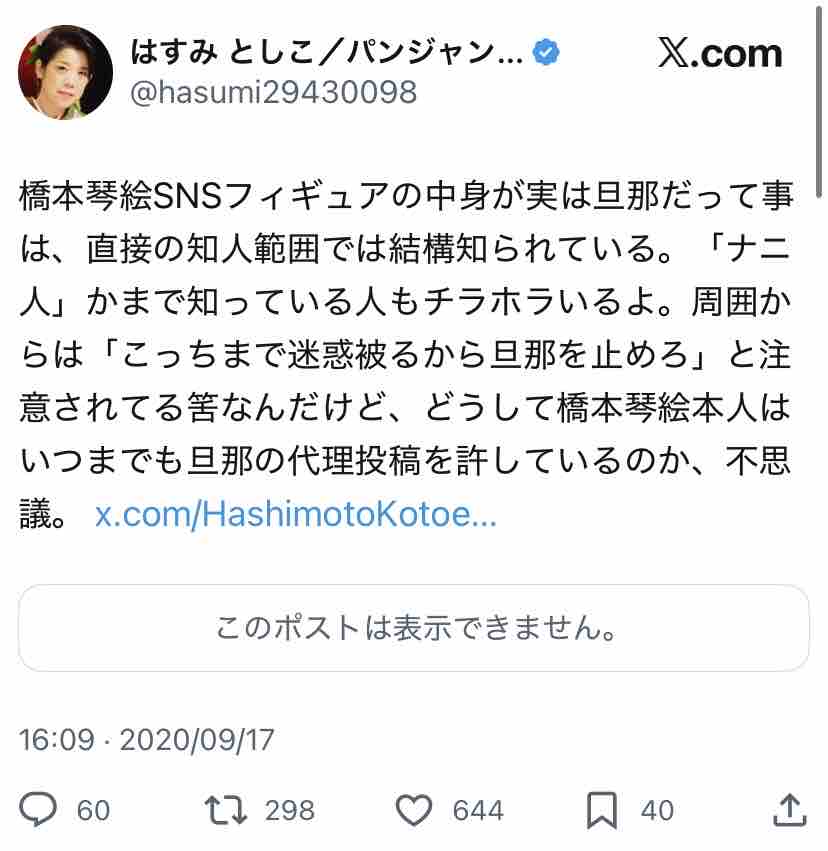Like the post with heart icon
Image resolution: width=828 pixels, height=851 pixels.
click(x=416, y=808)
